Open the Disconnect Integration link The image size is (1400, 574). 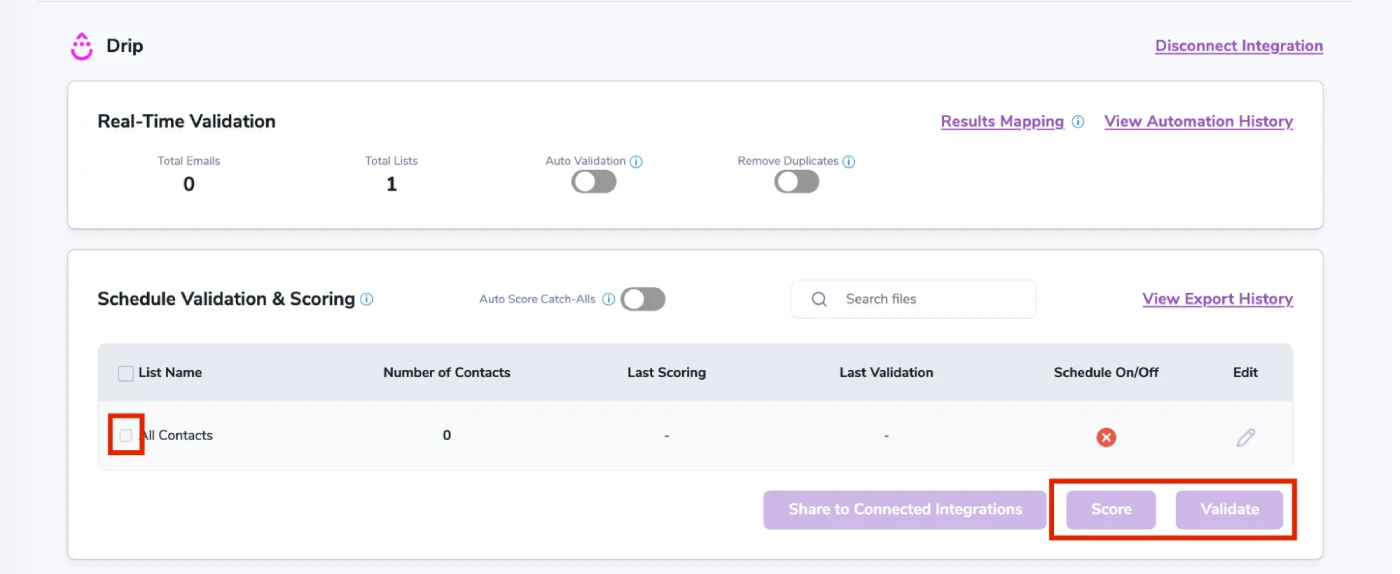coord(1238,46)
